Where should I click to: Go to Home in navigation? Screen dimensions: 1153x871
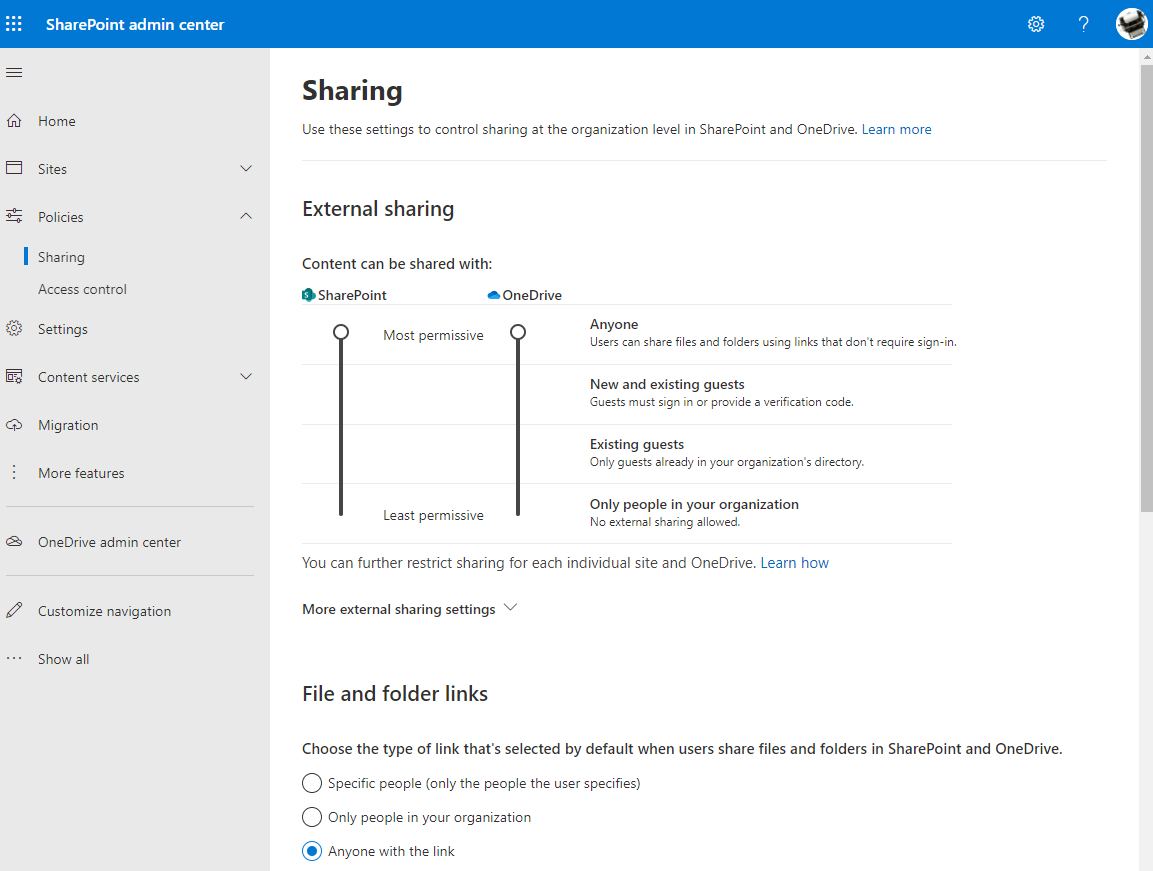point(57,121)
